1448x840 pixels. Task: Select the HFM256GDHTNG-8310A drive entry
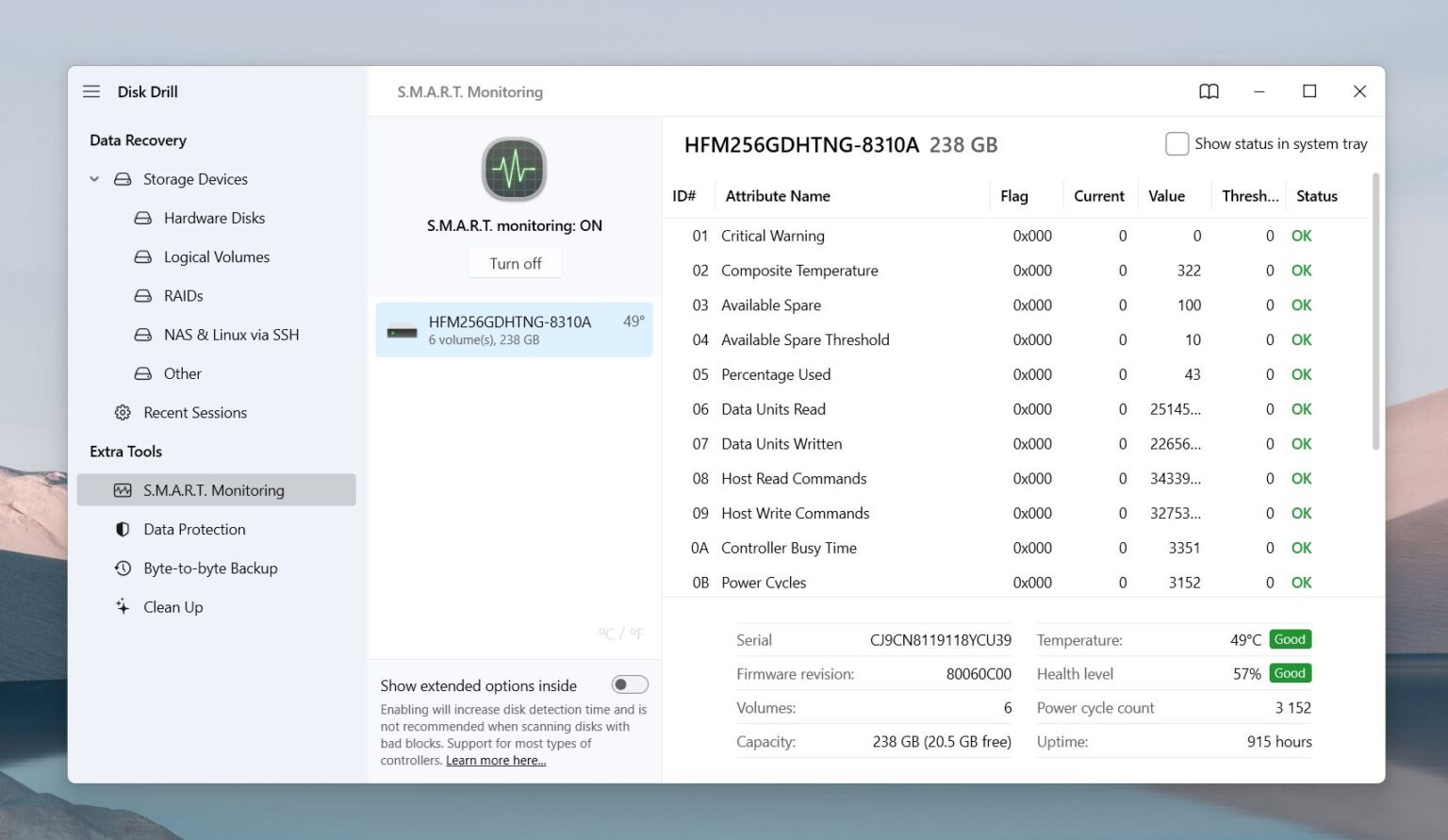tap(515, 329)
